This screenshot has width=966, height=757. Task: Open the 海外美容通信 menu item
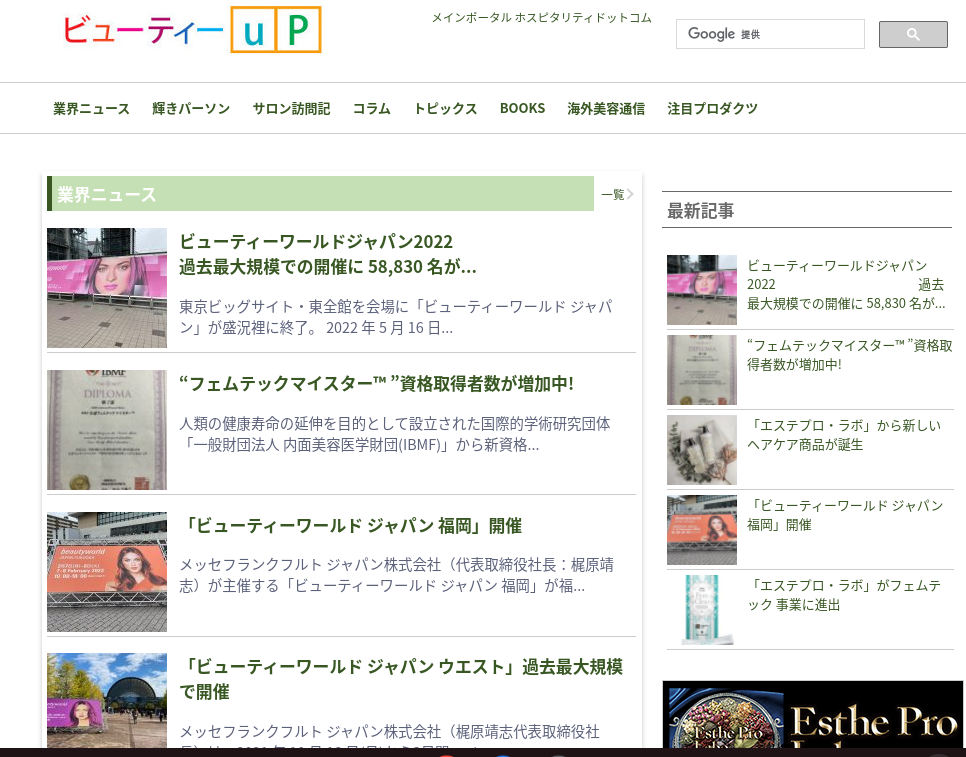coord(606,108)
